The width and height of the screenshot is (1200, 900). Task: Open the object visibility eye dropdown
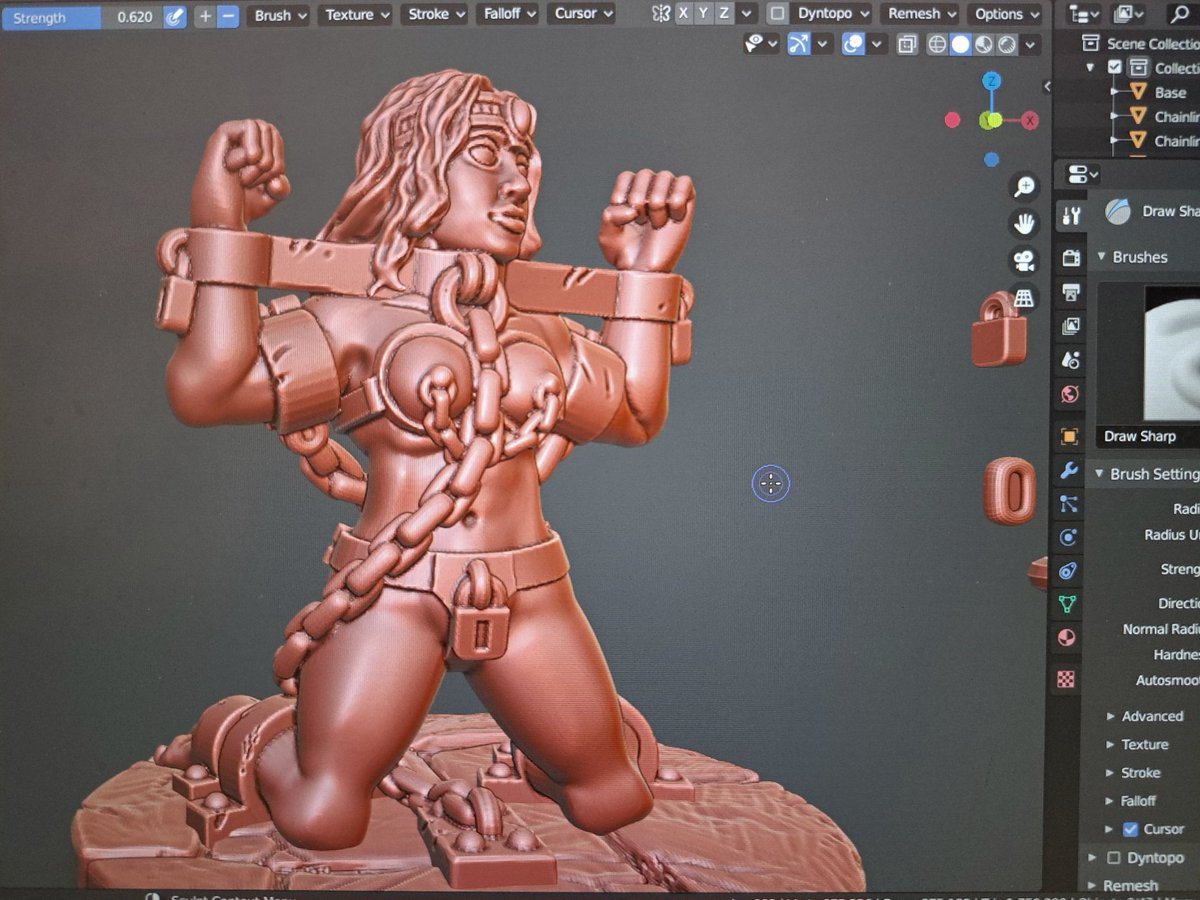(761, 43)
